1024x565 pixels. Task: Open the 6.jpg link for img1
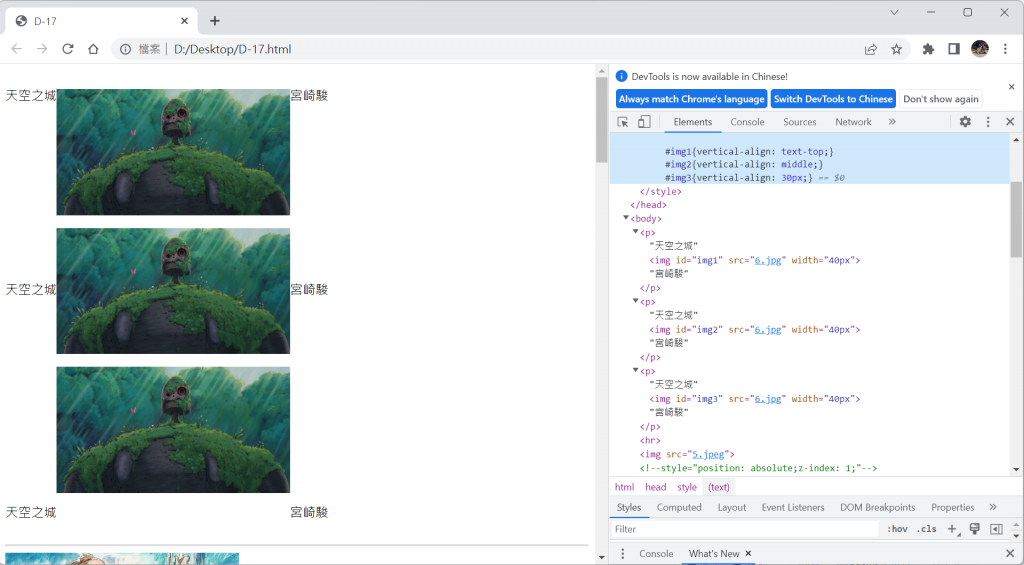(x=768, y=260)
